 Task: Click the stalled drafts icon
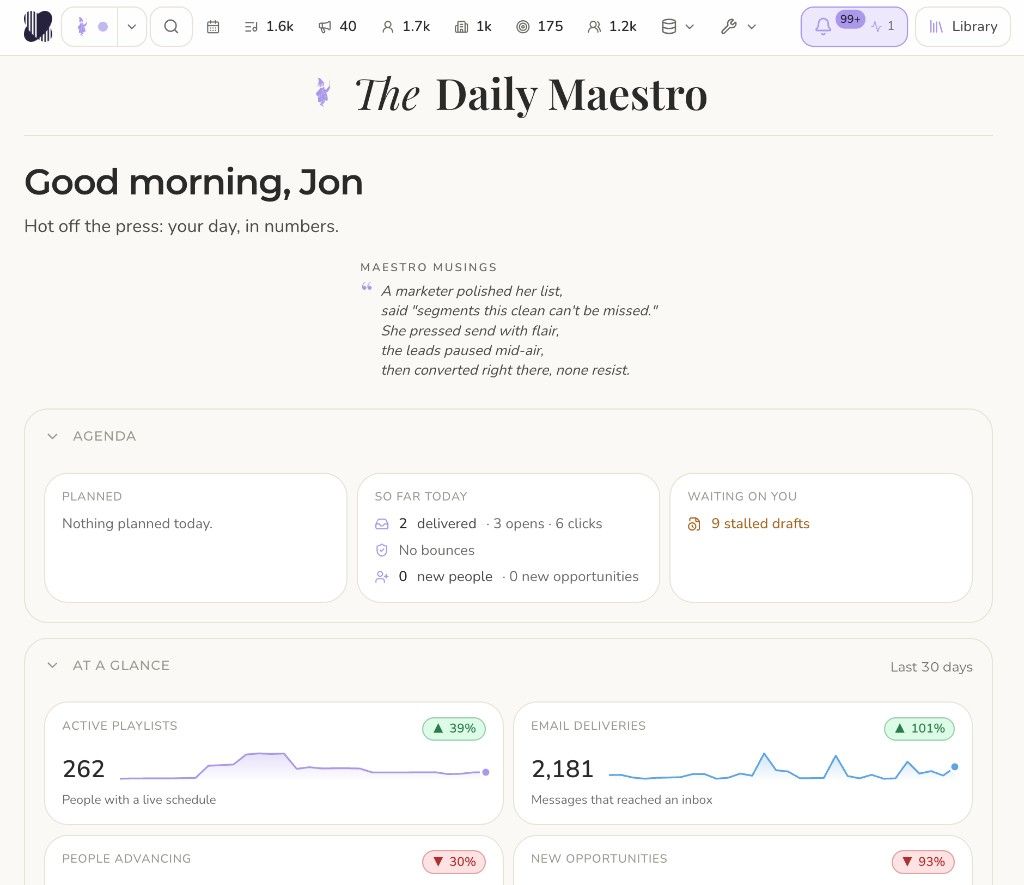(694, 524)
